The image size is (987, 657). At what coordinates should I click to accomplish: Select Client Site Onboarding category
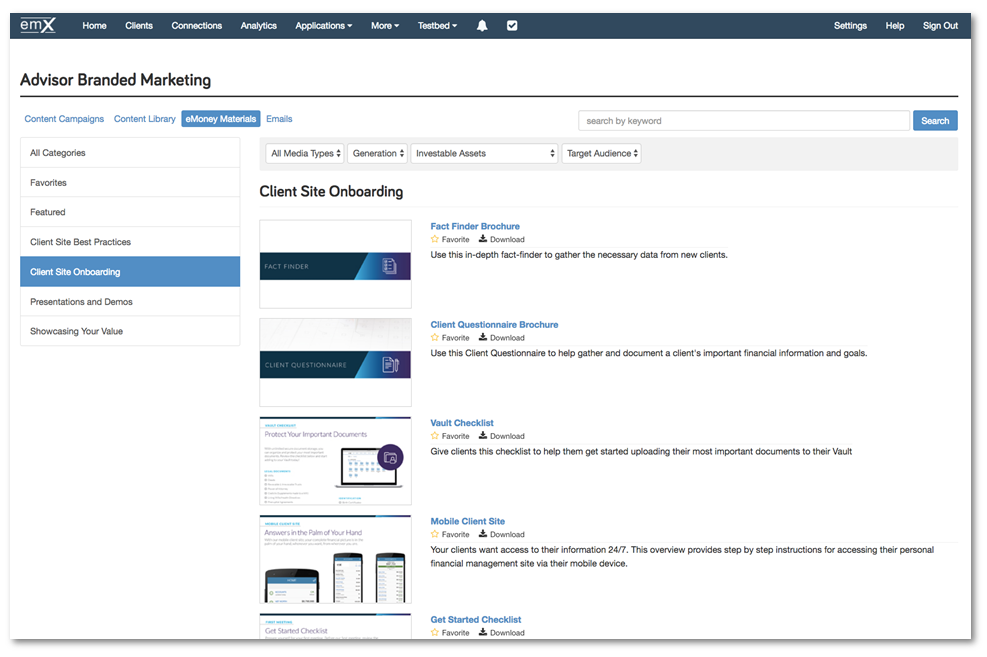click(x=130, y=272)
